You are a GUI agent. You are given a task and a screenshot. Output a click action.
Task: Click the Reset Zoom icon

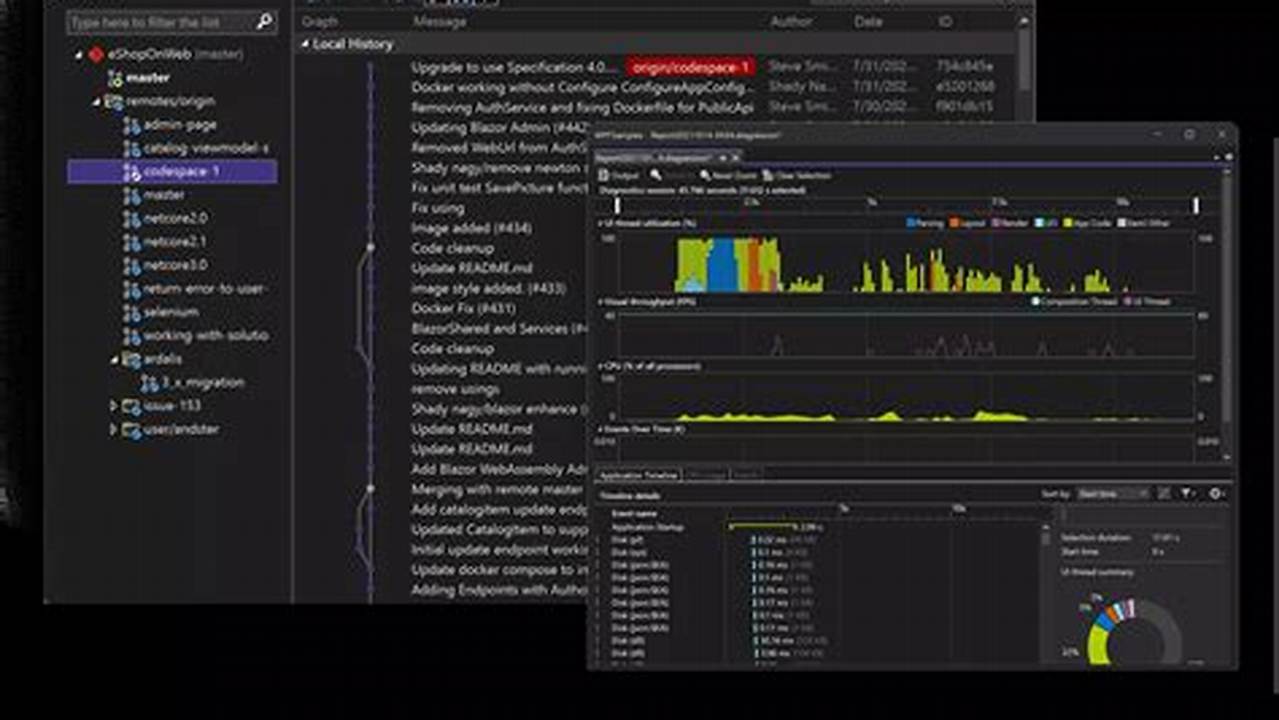click(703, 175)
